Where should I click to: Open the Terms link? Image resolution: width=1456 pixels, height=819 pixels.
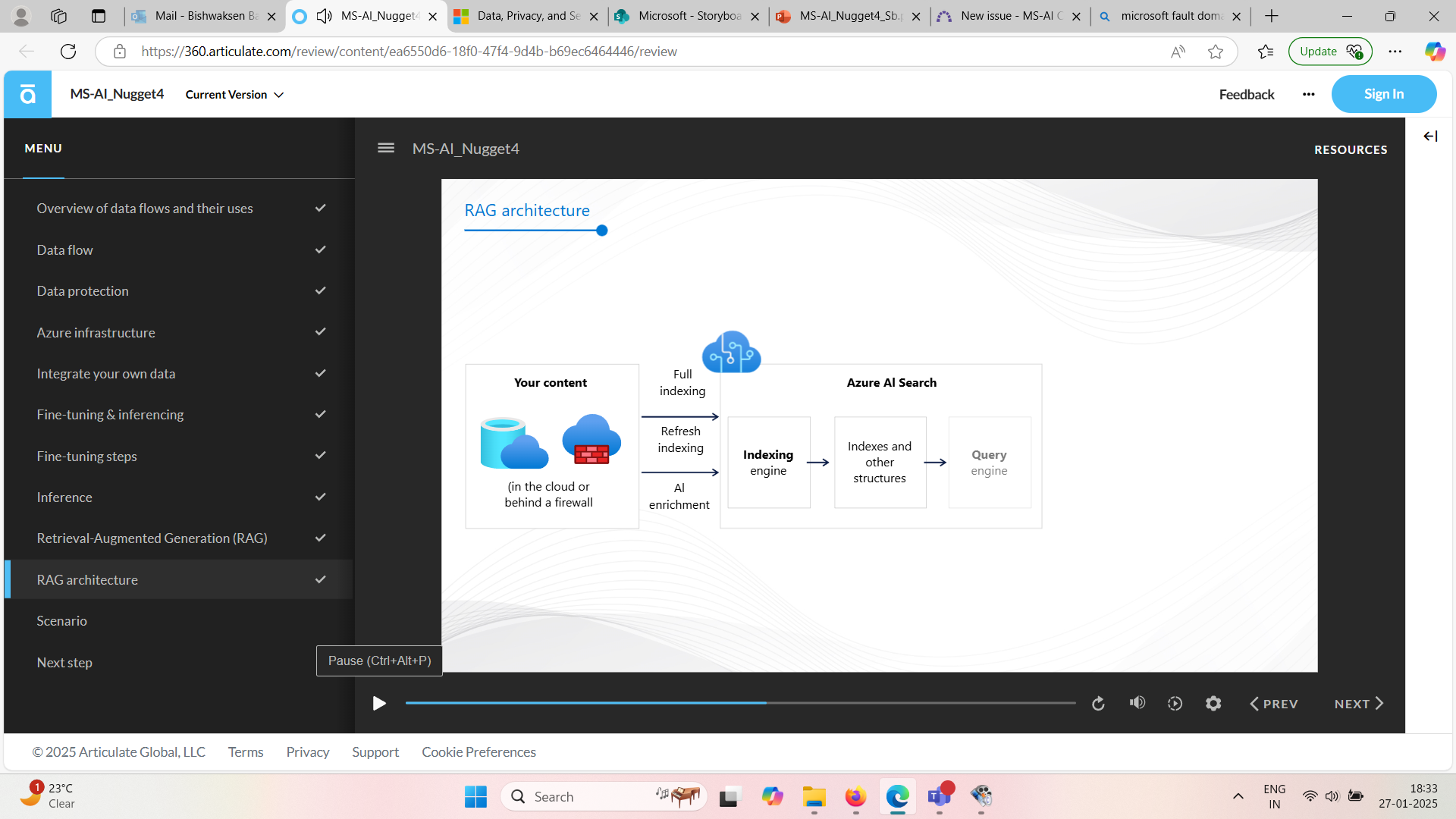click(x=246, y=752)
